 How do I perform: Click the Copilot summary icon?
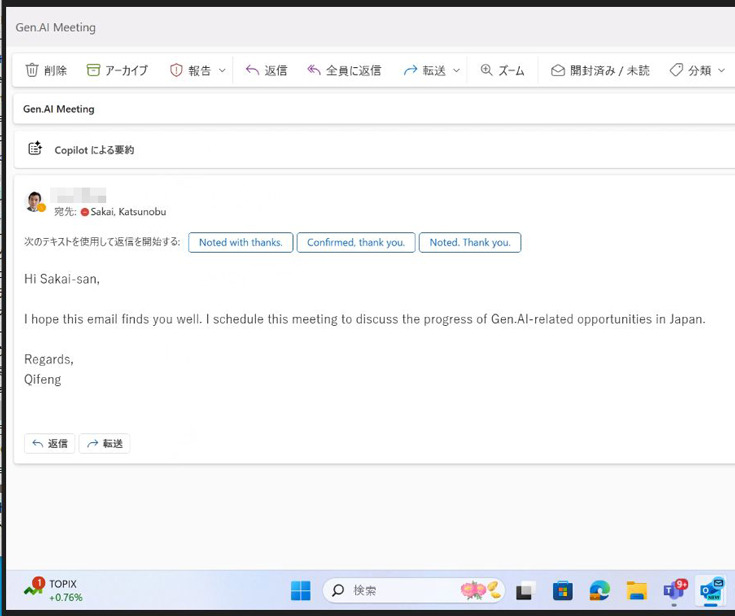tap(35, 149)
